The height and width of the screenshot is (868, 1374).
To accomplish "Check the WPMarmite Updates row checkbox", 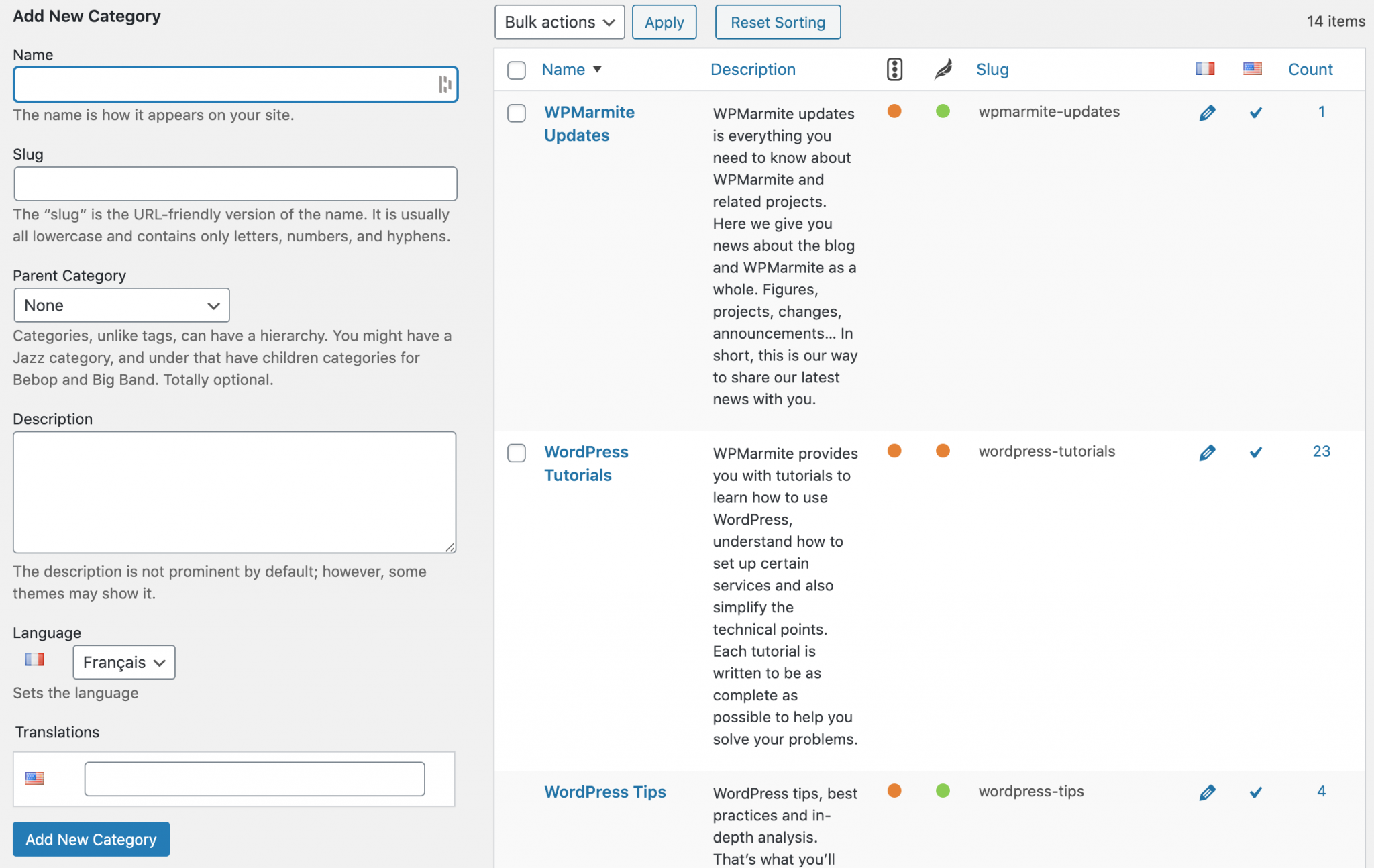I will coord(516,113).
